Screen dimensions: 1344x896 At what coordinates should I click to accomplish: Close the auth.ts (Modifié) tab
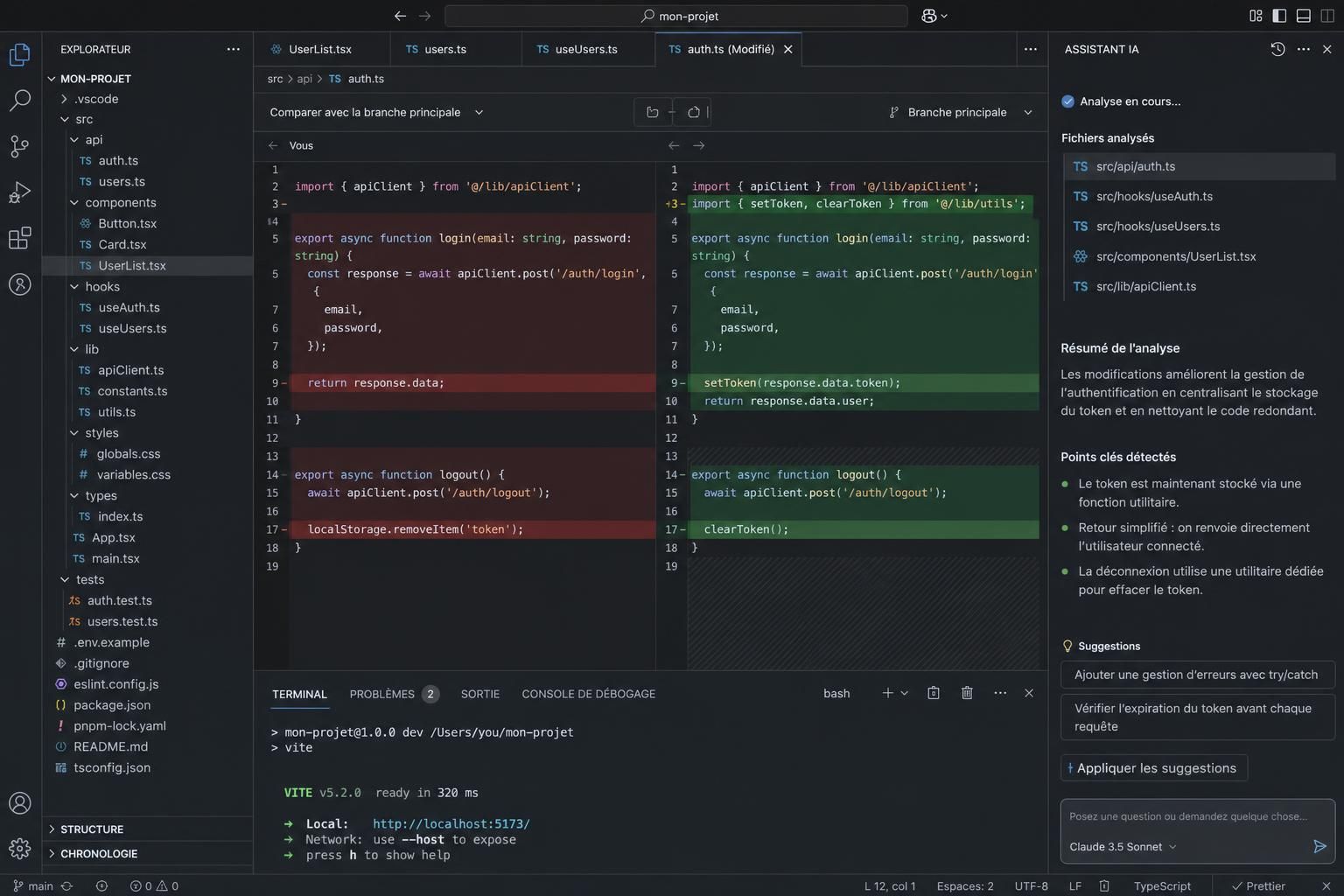(x=787, y=49)
